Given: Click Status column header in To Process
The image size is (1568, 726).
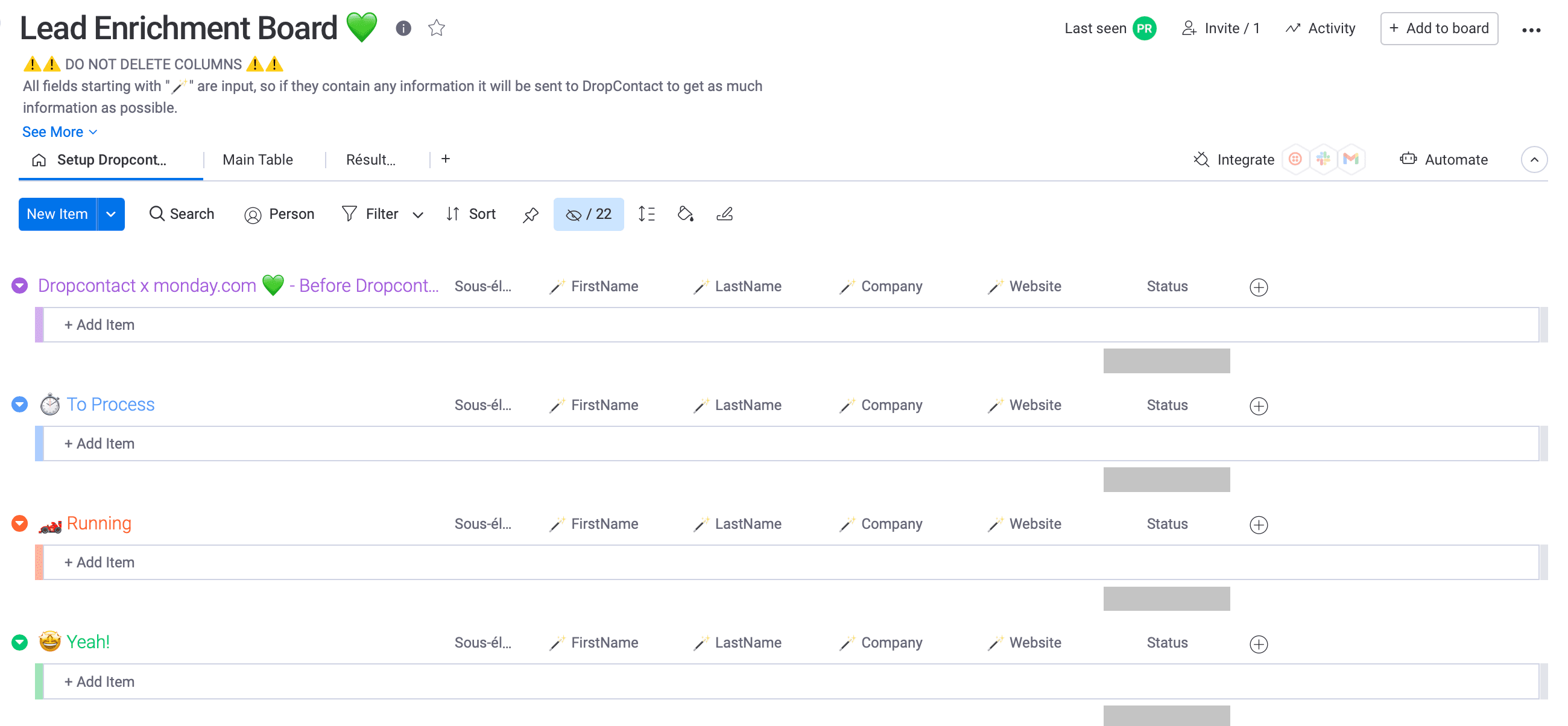Looking at the screenshot, I should 1167,405.
